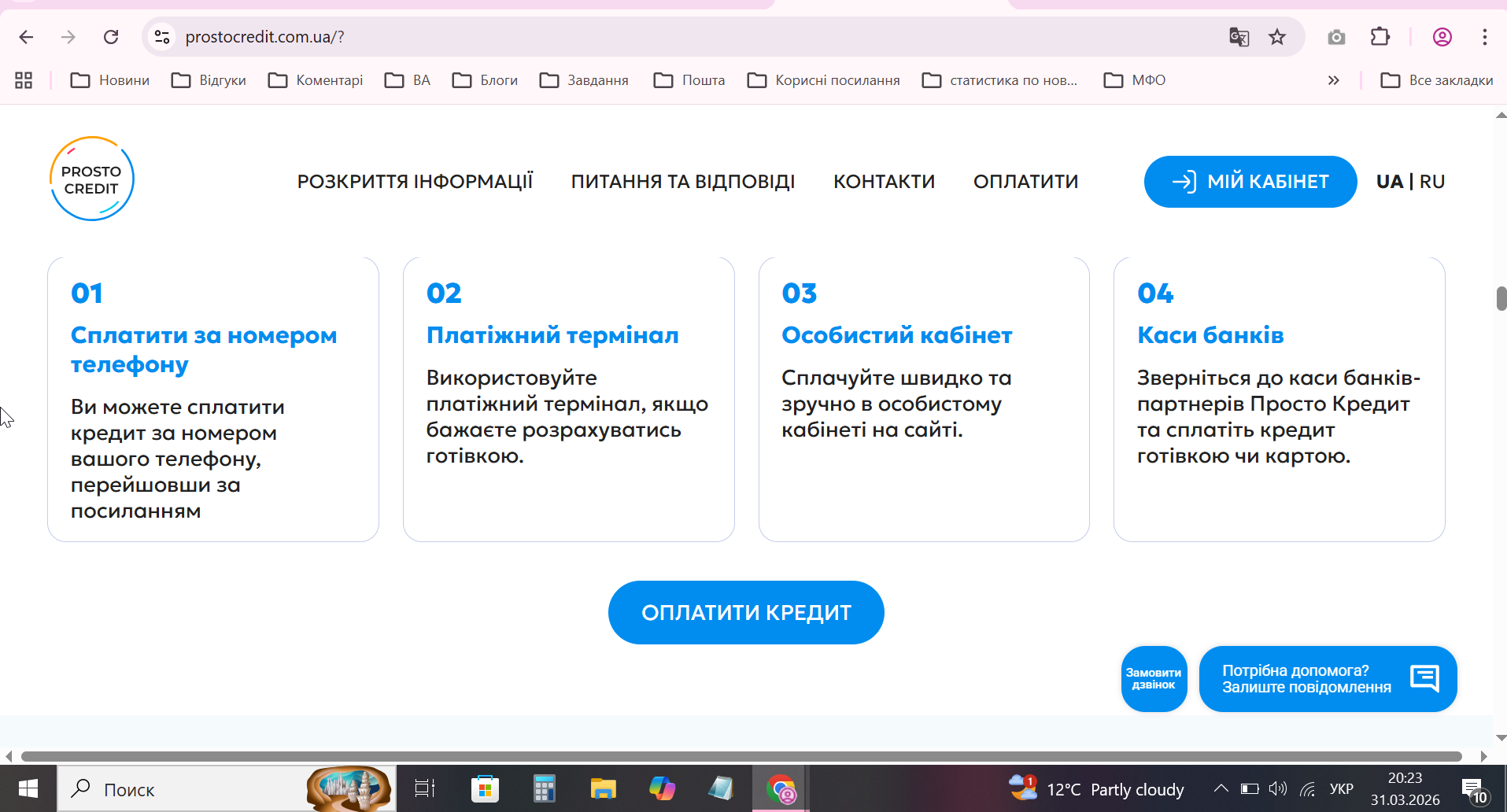Show hidden system tray icons

click(1221, 788)
